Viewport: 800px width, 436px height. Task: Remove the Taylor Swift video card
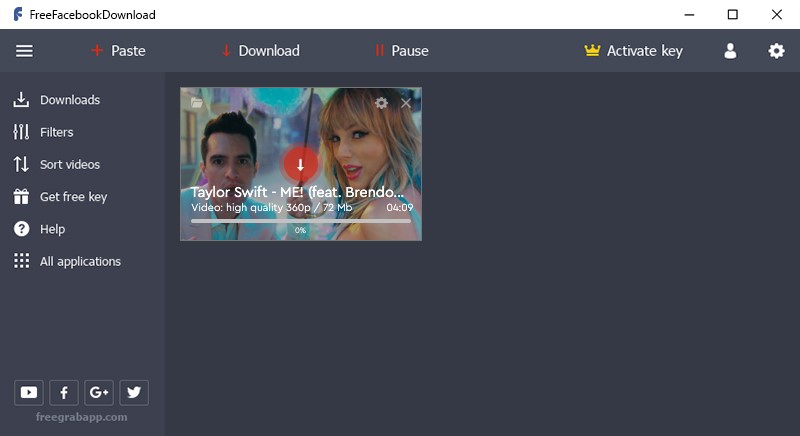406,104
